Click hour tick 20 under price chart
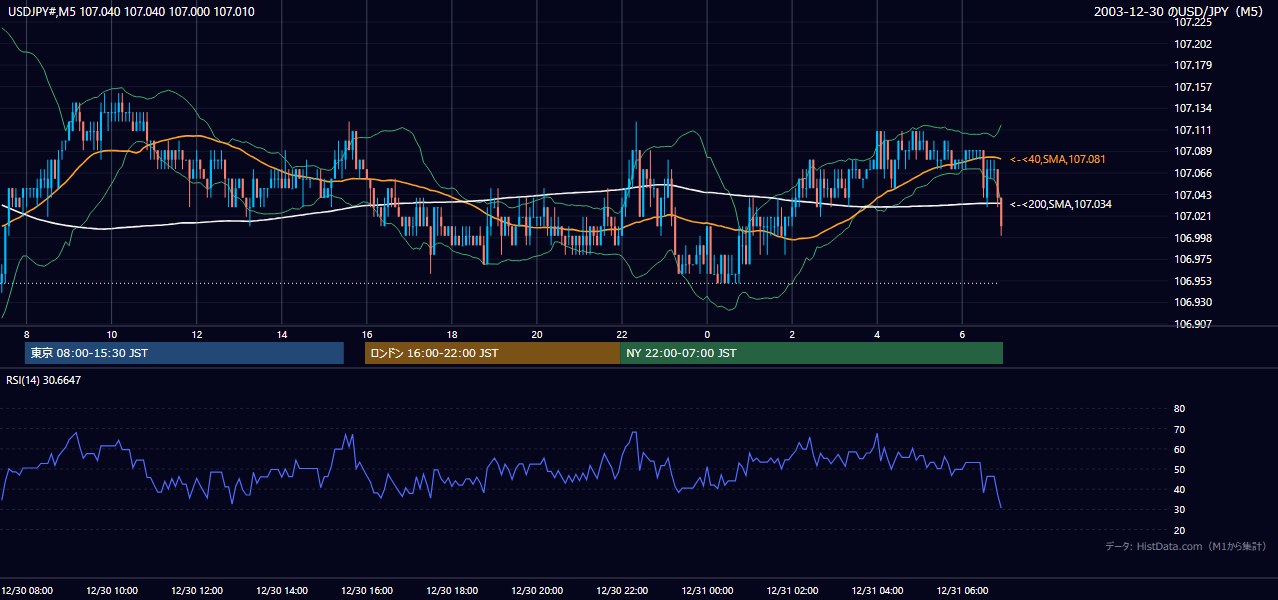Viewport: 1278px width, 600px height. coord(537,334)
